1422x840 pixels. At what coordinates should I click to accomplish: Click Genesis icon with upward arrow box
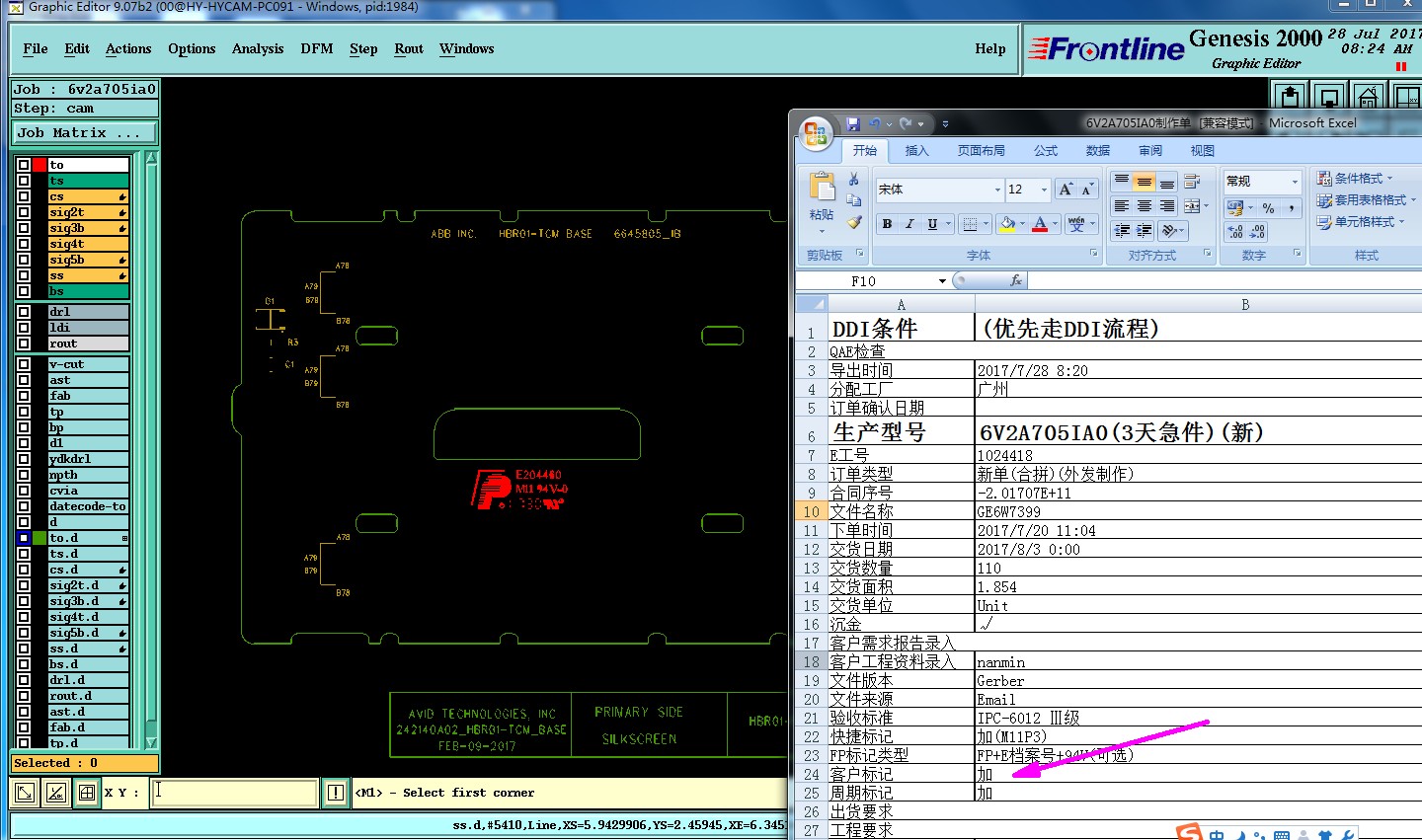(1290, 96)
